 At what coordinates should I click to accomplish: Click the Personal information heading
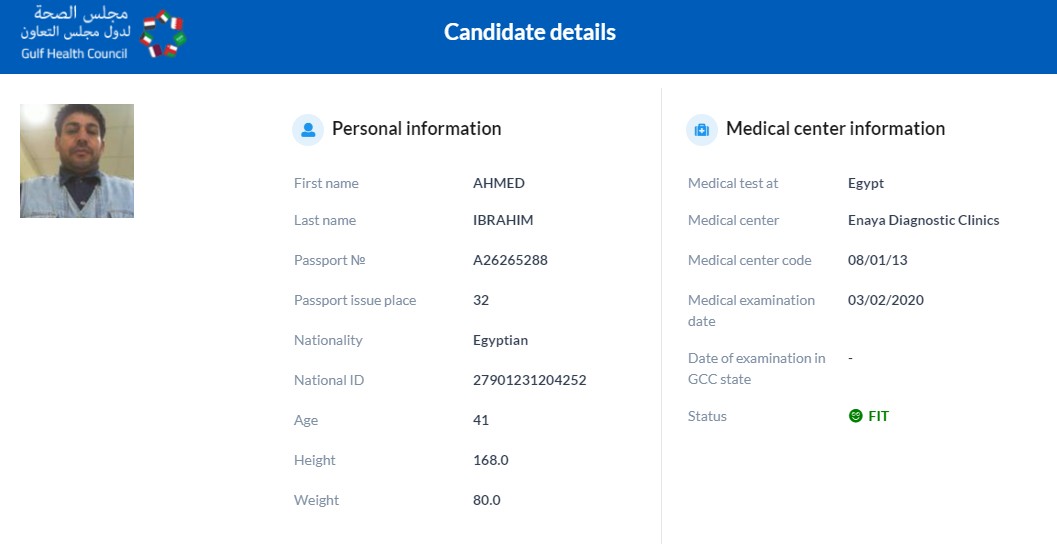(417, 129)
